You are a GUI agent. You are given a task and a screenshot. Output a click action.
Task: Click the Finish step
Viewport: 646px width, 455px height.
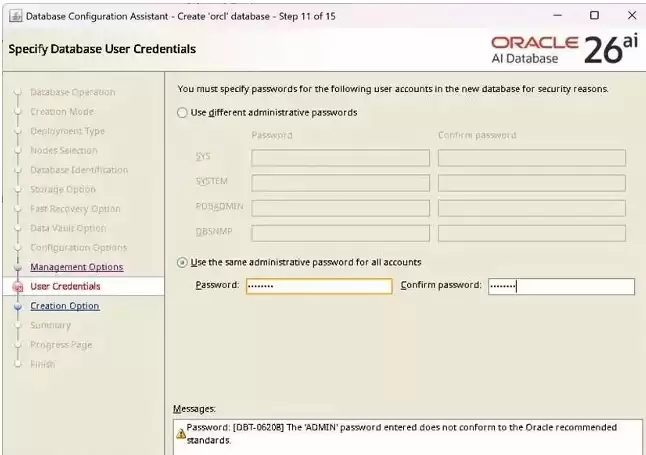[42, 364]
